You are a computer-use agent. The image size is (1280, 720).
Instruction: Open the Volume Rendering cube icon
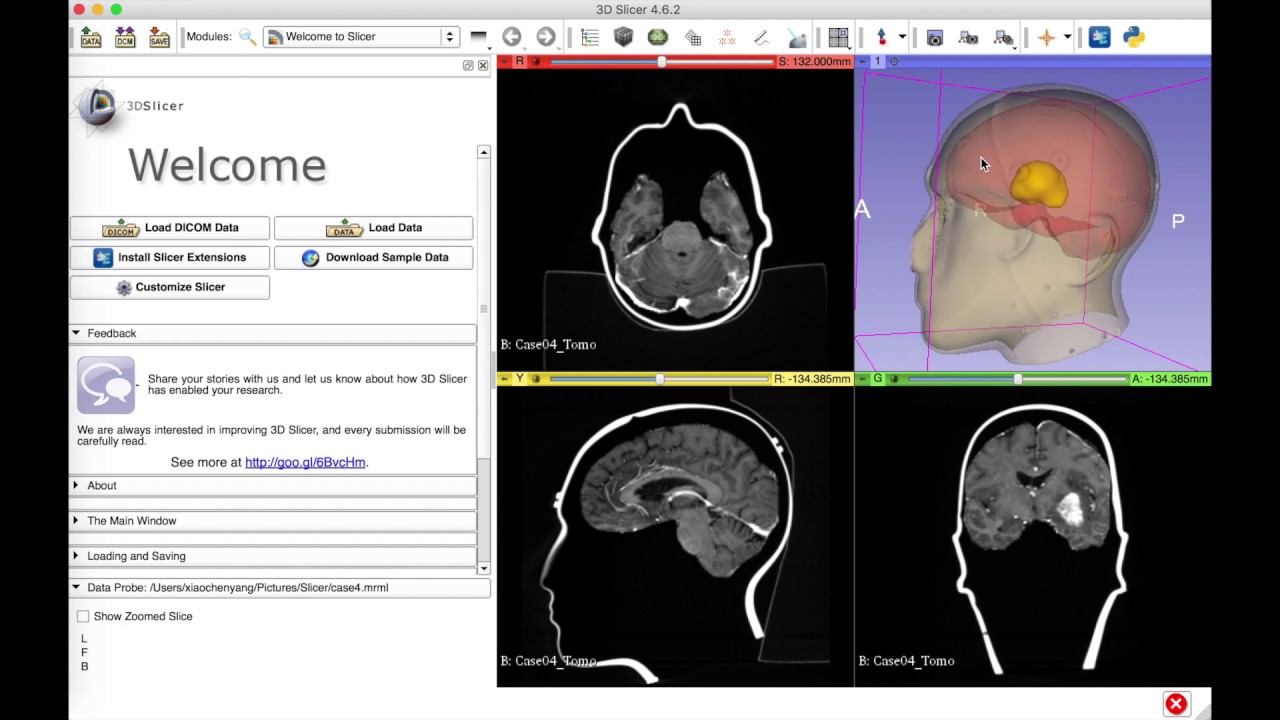coord(624,37)
